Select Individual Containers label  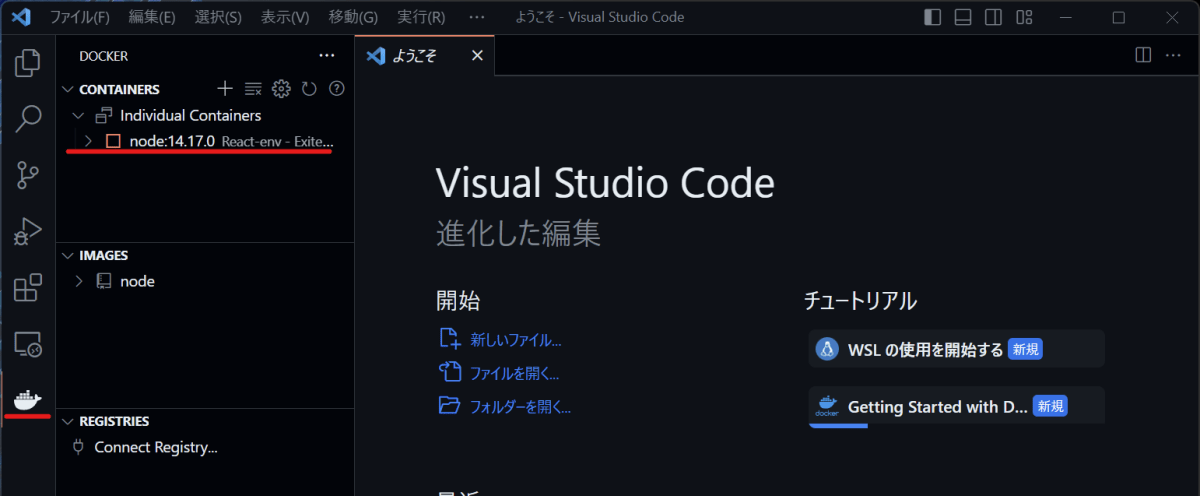pos(191,115)
